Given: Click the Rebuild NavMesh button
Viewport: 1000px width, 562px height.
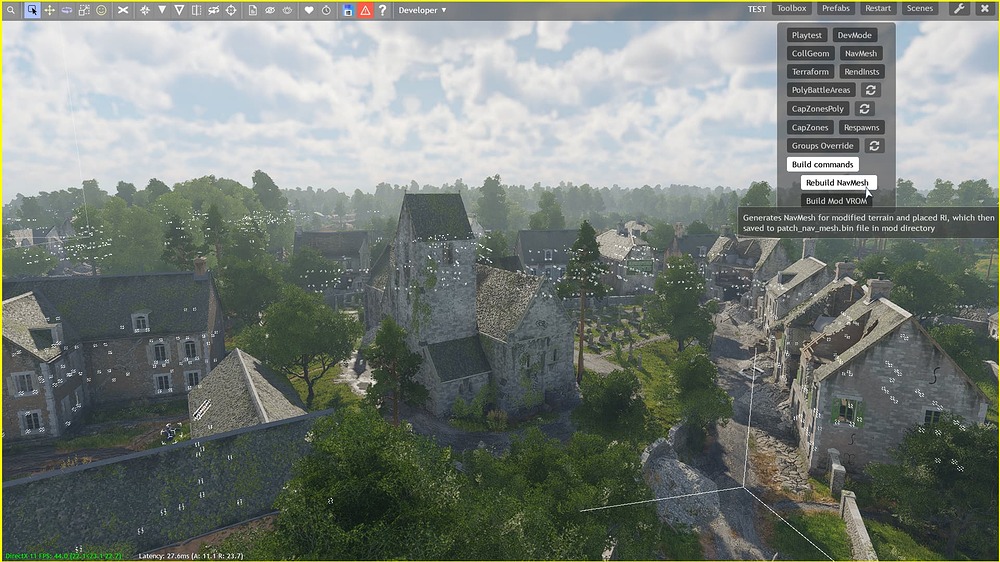Looking at the screenshot, I should click(x=838, y=183).
